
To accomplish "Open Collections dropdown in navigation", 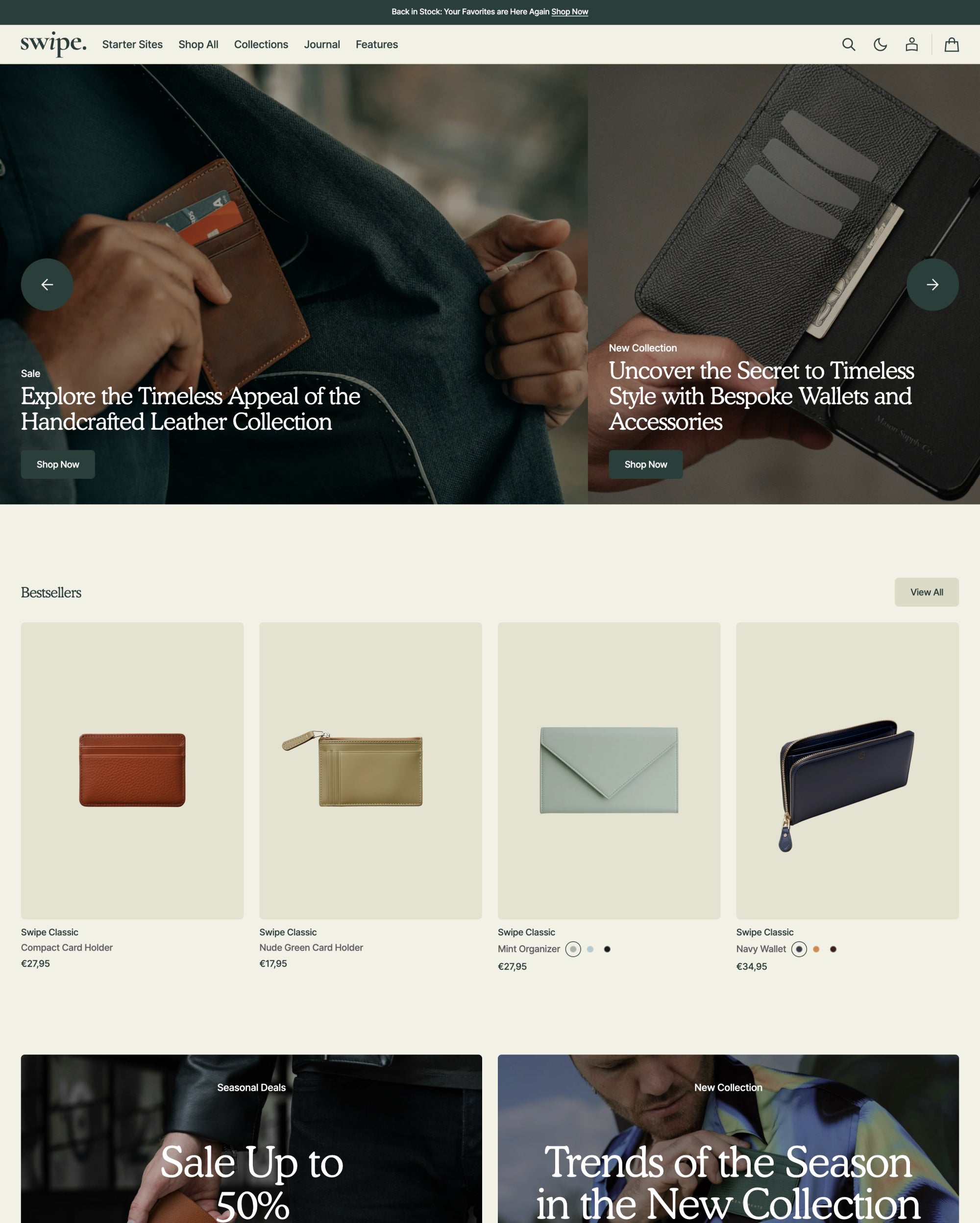I will point(261,44).
